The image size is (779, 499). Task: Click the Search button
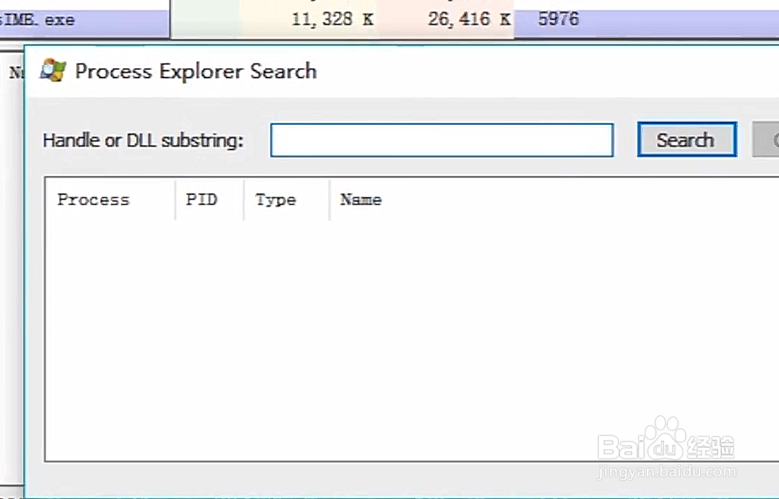687,140
